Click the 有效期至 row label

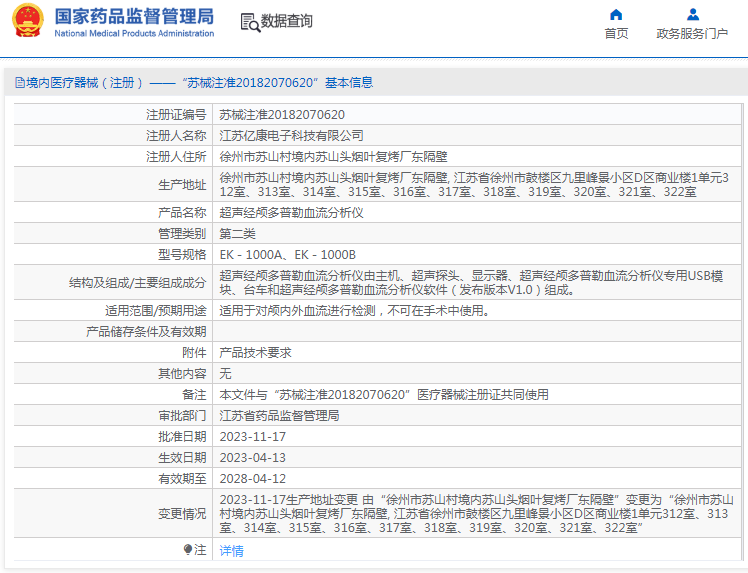coord(182,479)
